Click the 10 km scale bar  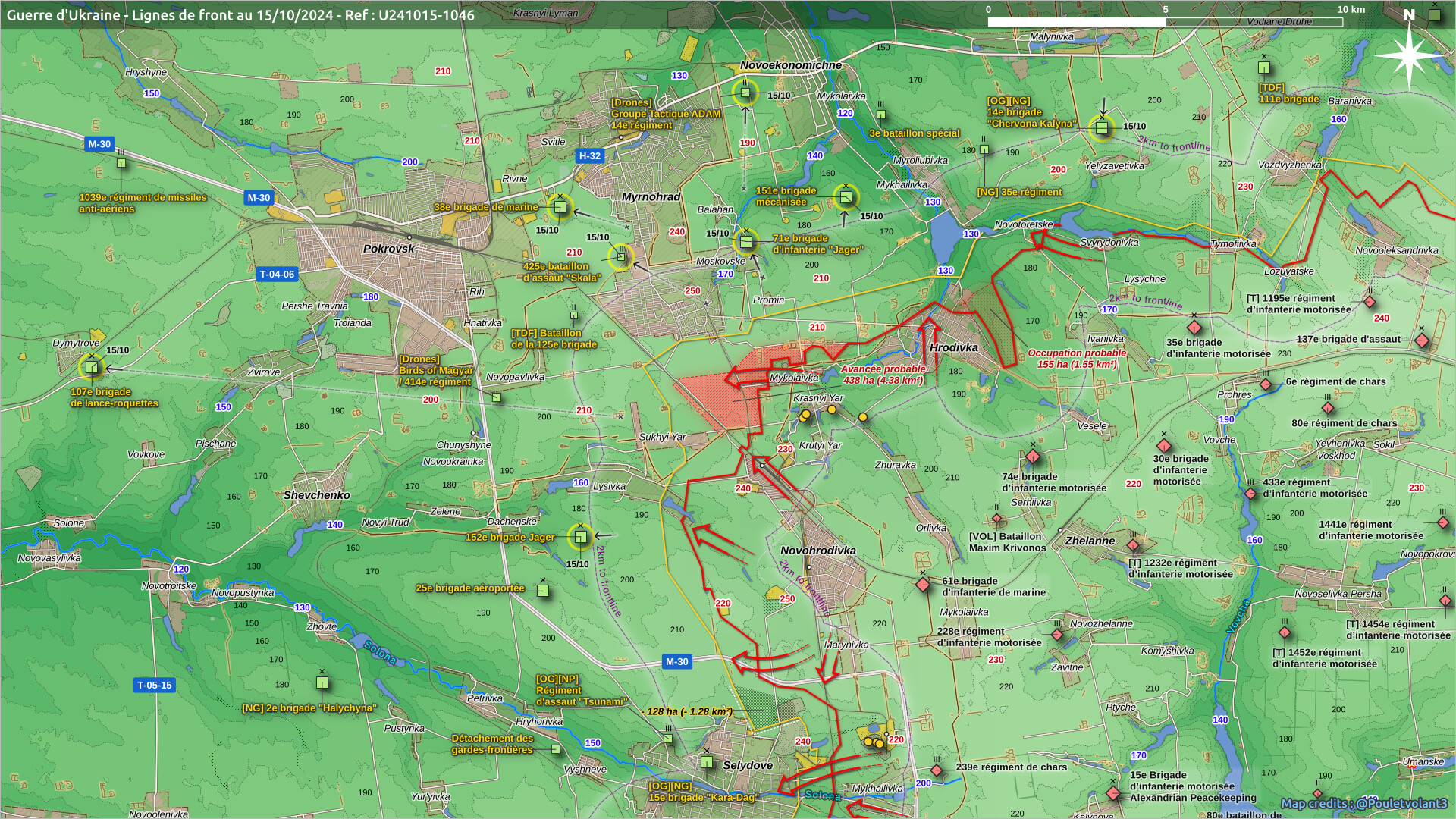[x=1165, y=22]
